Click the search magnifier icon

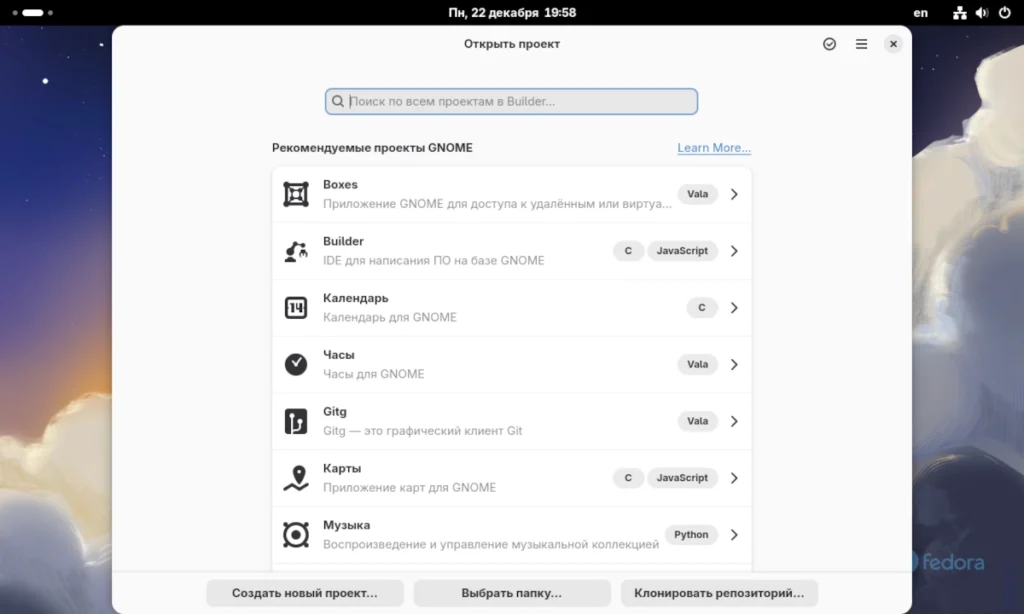coord(338,101)
